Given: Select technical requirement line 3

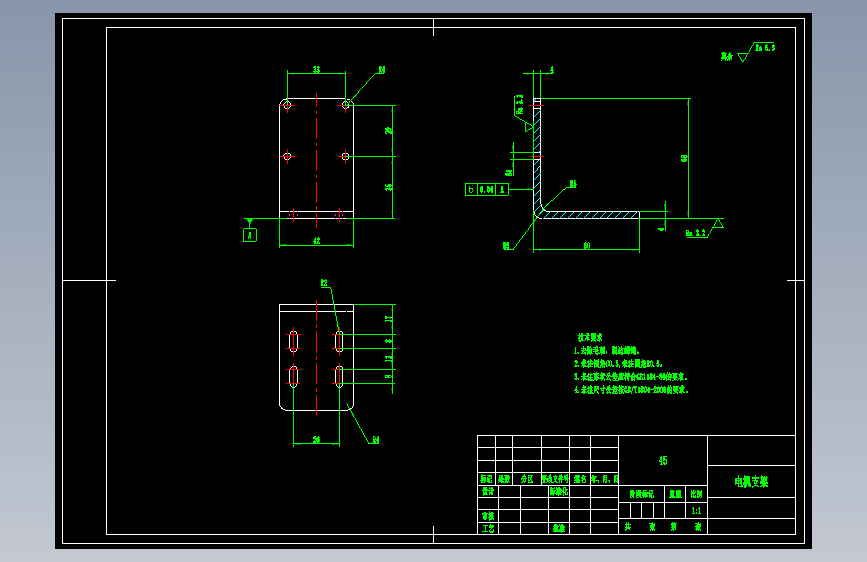Looking at the screenshot, I should 630,377.
